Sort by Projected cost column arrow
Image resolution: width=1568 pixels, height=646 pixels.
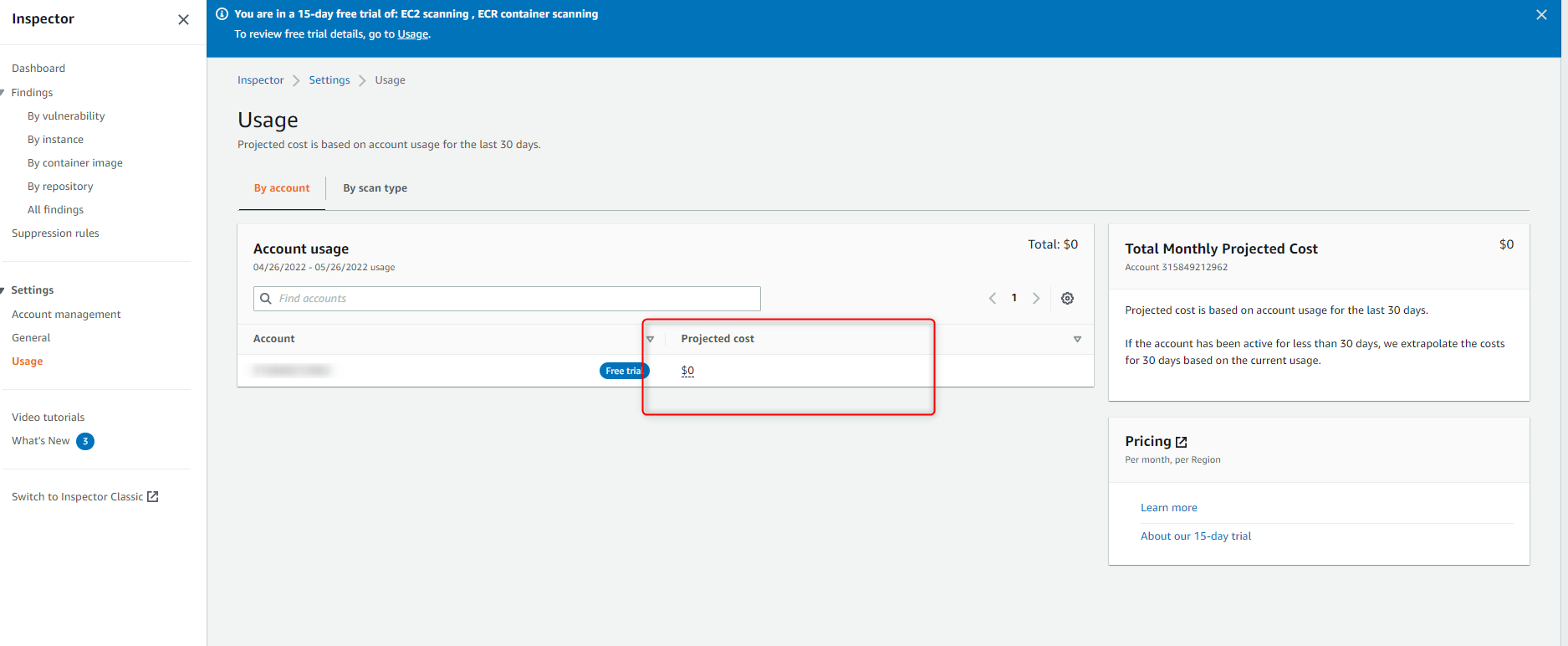[x=1077, y=339]
